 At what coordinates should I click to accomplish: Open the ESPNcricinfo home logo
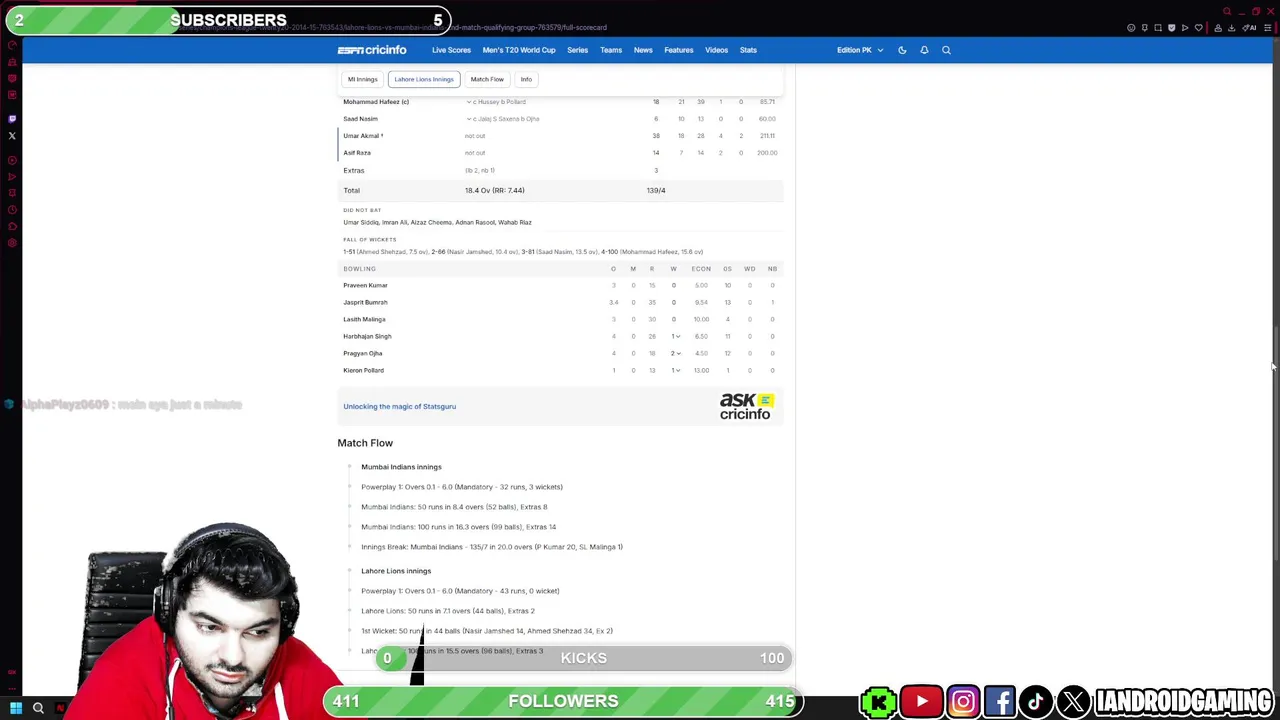pyautogui.click(x=372, y=50)
